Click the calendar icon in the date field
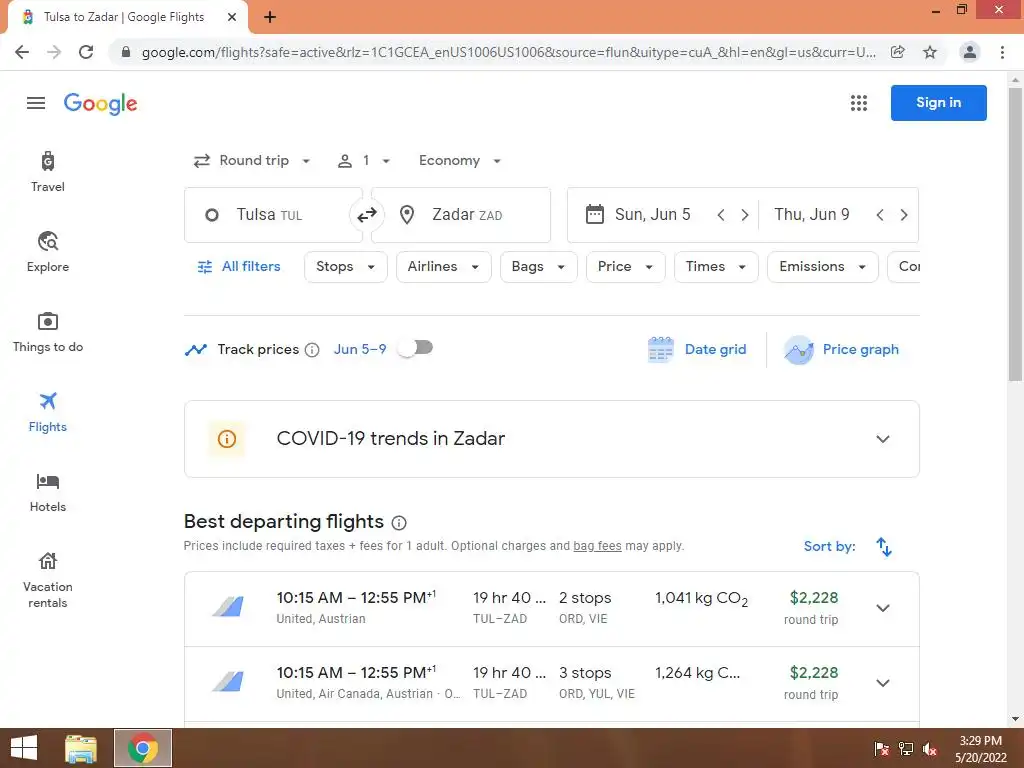This screenshot has width=1024, height=768. (x=594, y=214)
